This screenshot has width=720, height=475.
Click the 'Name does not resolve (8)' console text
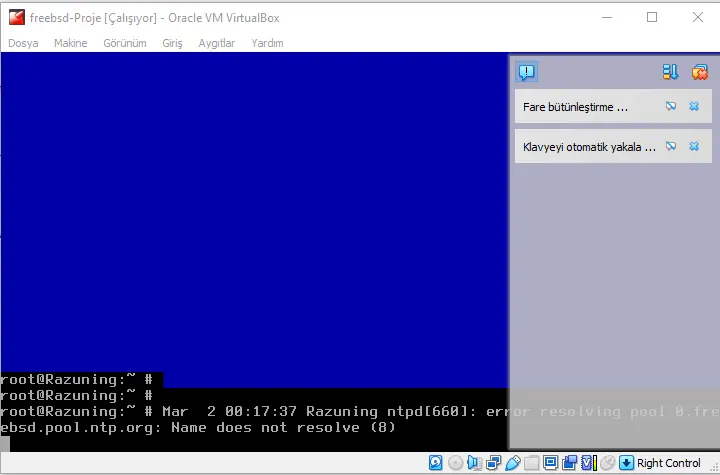coord(283,428)
